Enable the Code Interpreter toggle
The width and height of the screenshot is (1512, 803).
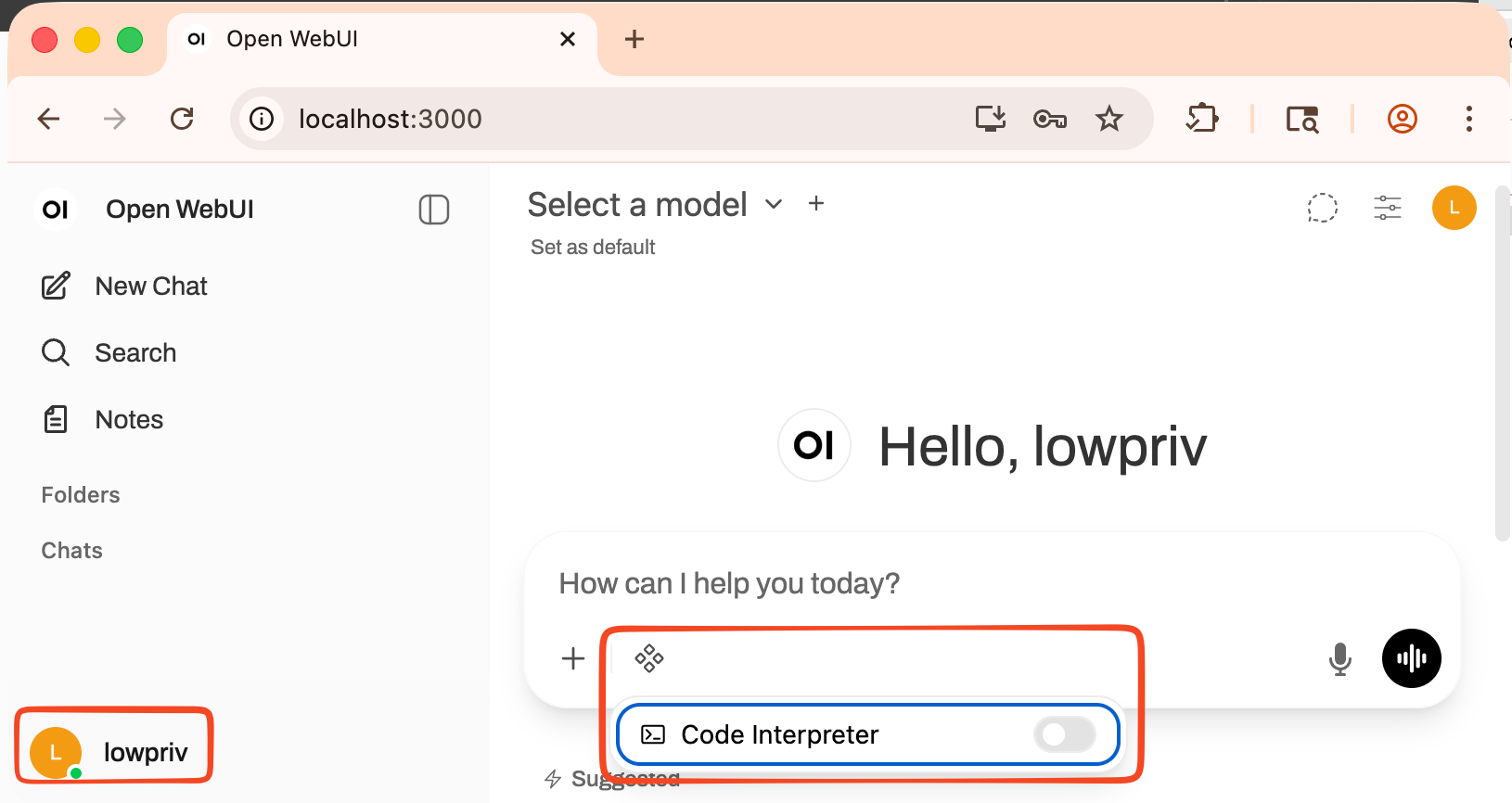(x=1064, y=734)
